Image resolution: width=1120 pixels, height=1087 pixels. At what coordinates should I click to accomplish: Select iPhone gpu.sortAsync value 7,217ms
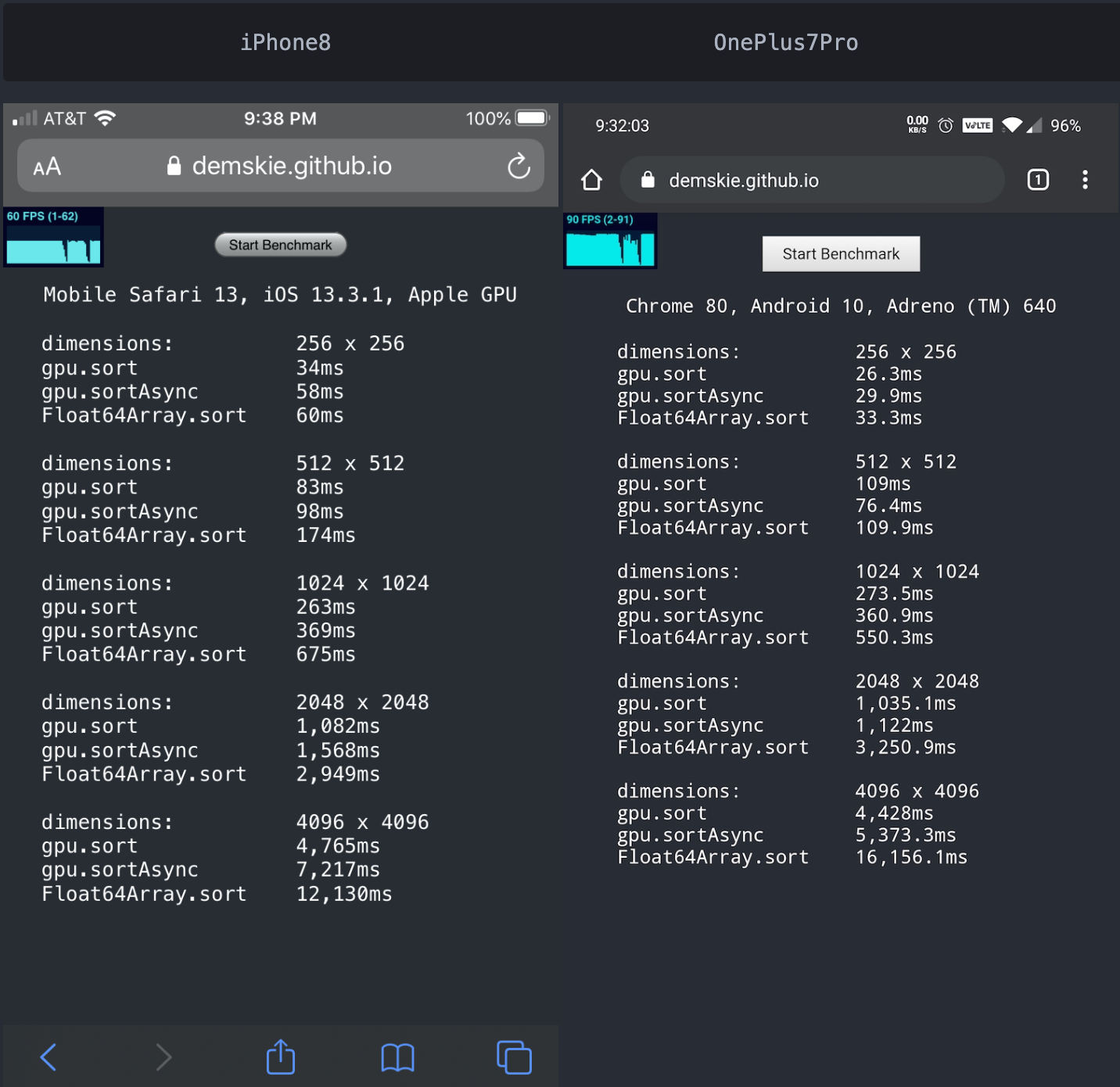(x=338, y=870)
